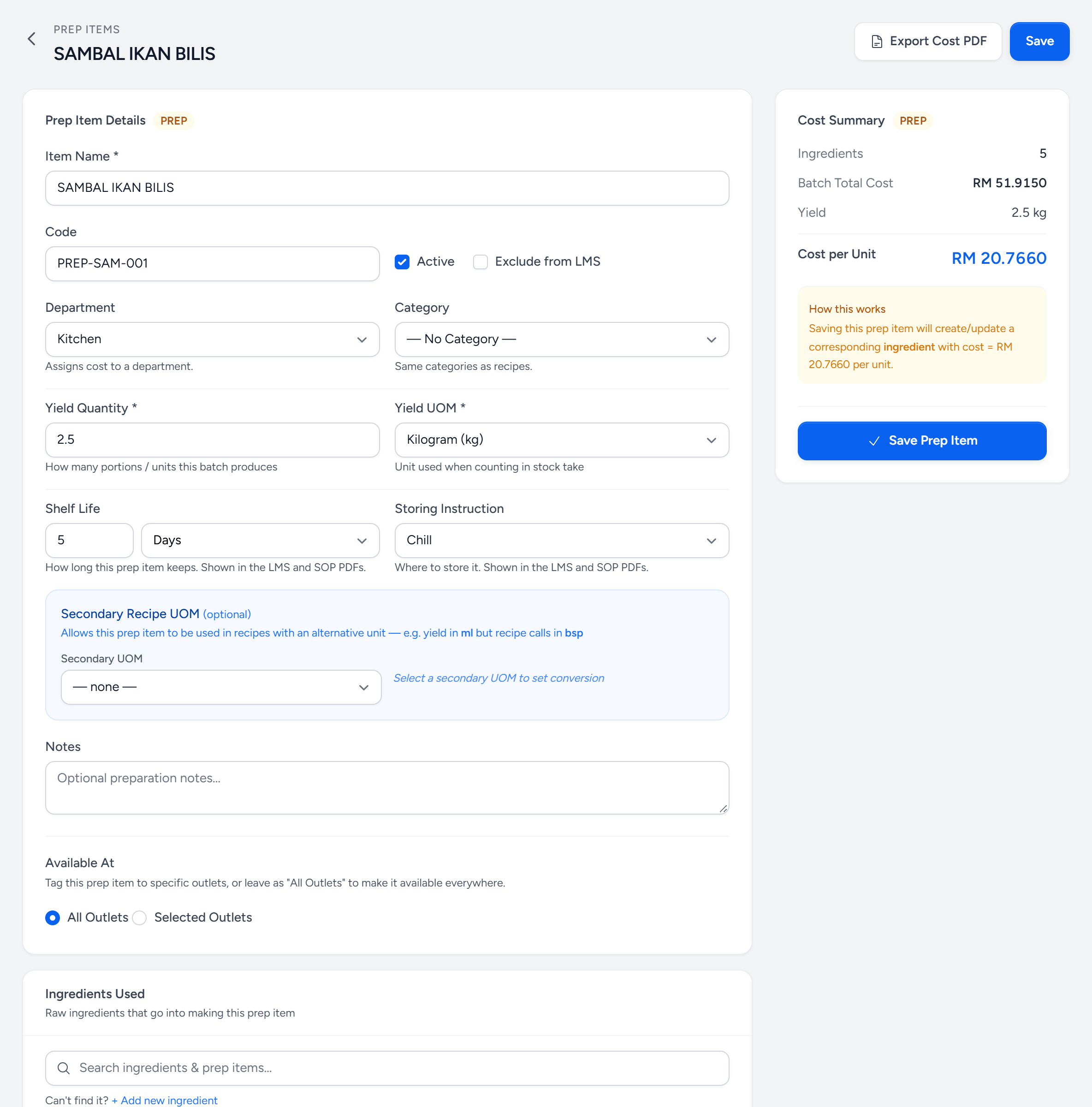Uncheck the Active checkbox
1092x1107 pixels.
pyautogui.click(x=402, y=262)
